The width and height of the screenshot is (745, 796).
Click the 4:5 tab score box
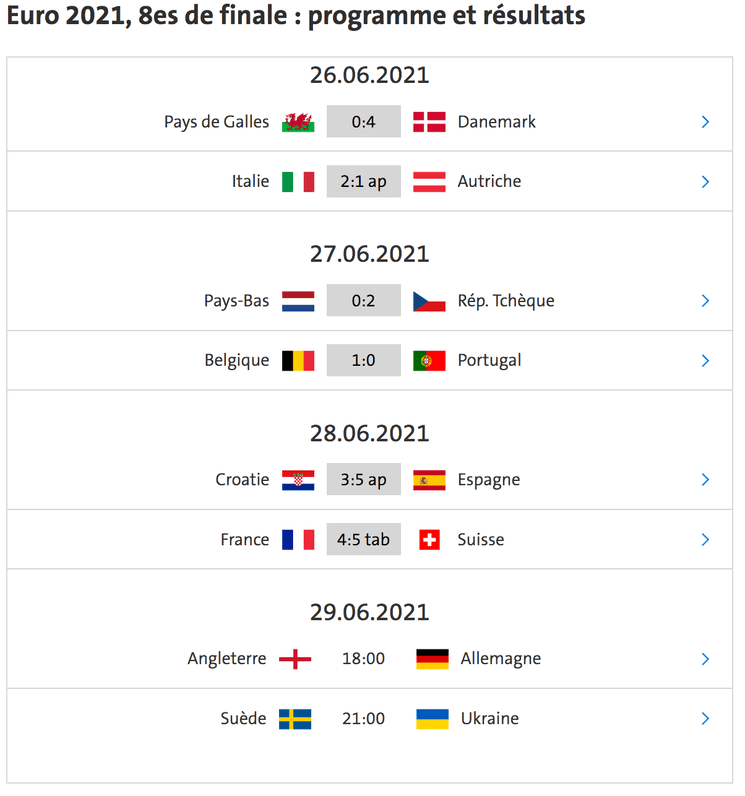tap(363, 540)
